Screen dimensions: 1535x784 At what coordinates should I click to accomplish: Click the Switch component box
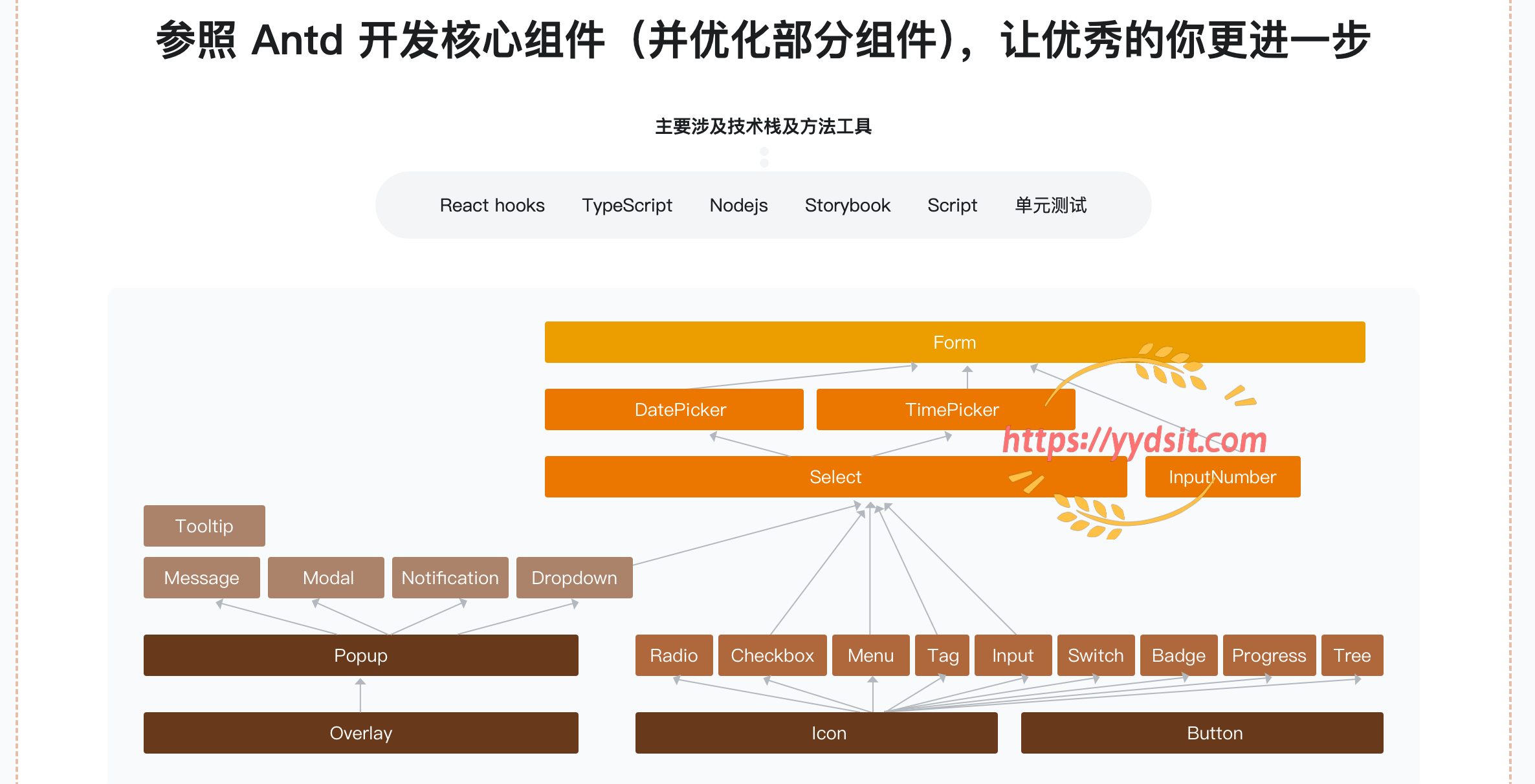tap(1096, 655)
